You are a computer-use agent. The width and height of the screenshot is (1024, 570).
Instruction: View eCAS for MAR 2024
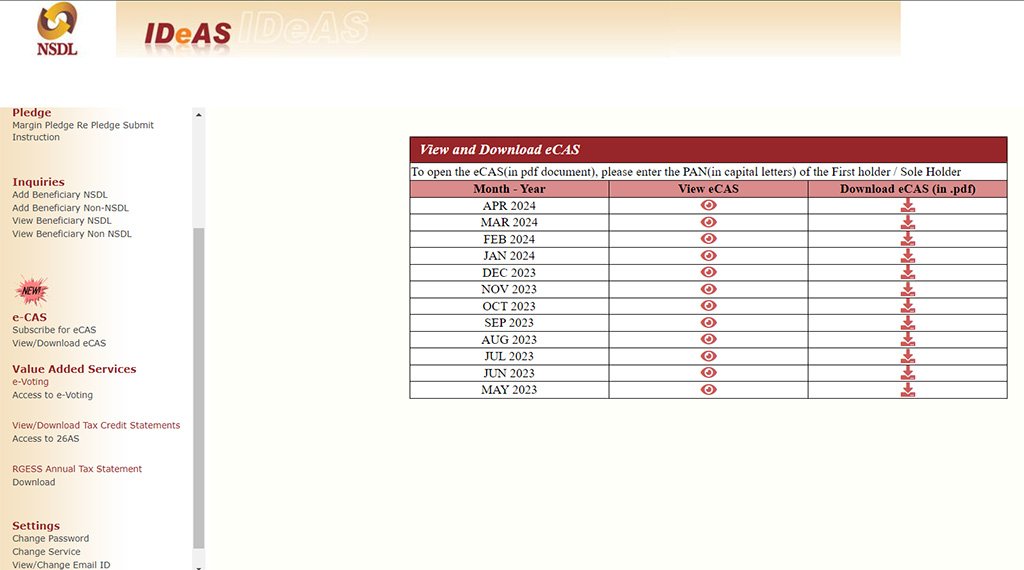(709, 222)
